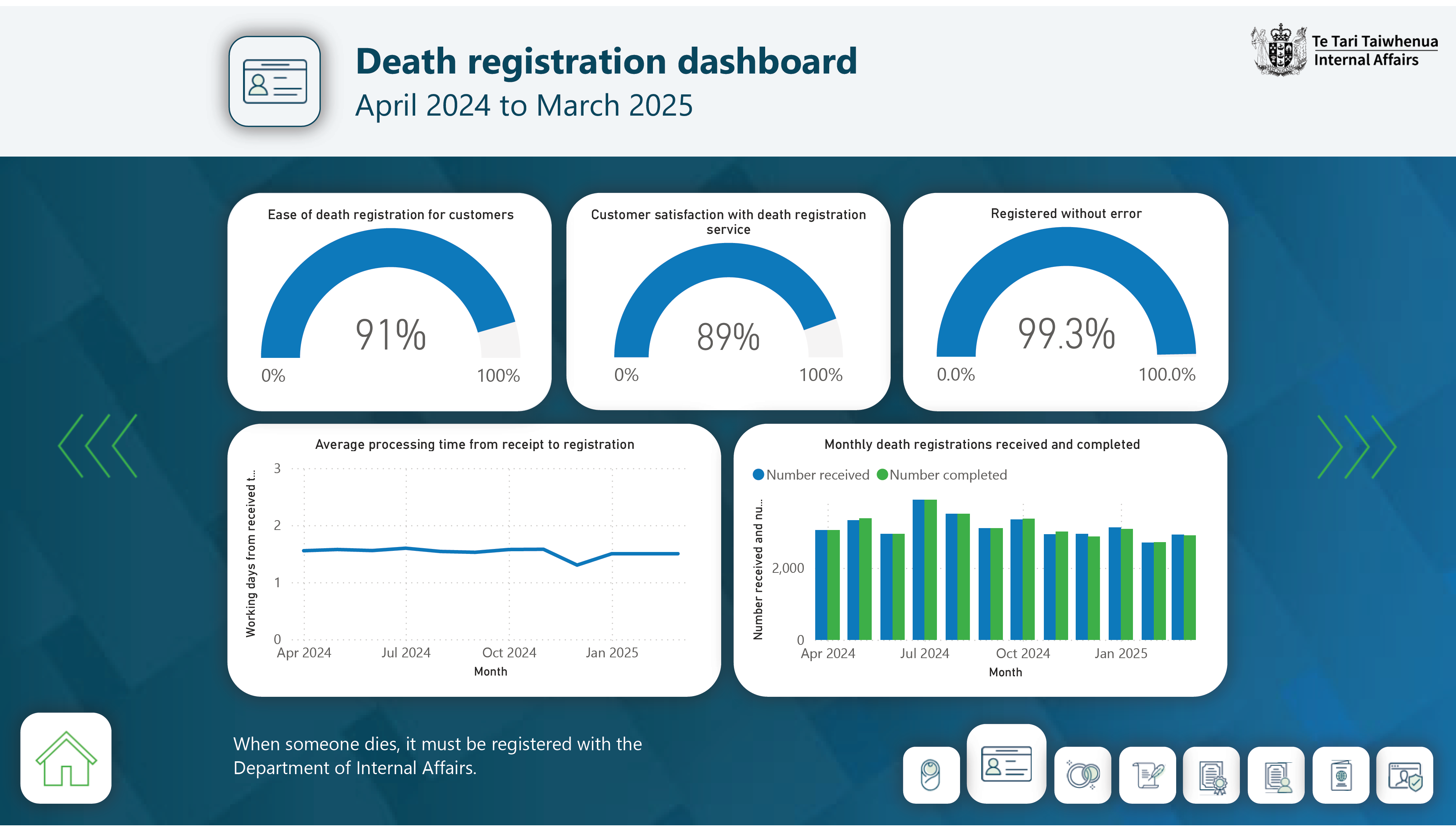Screen dimensions: 1456x831
Task: Click the Te Tari Taiwhenua Internal Affairs logo
Action: [1344, 50]
